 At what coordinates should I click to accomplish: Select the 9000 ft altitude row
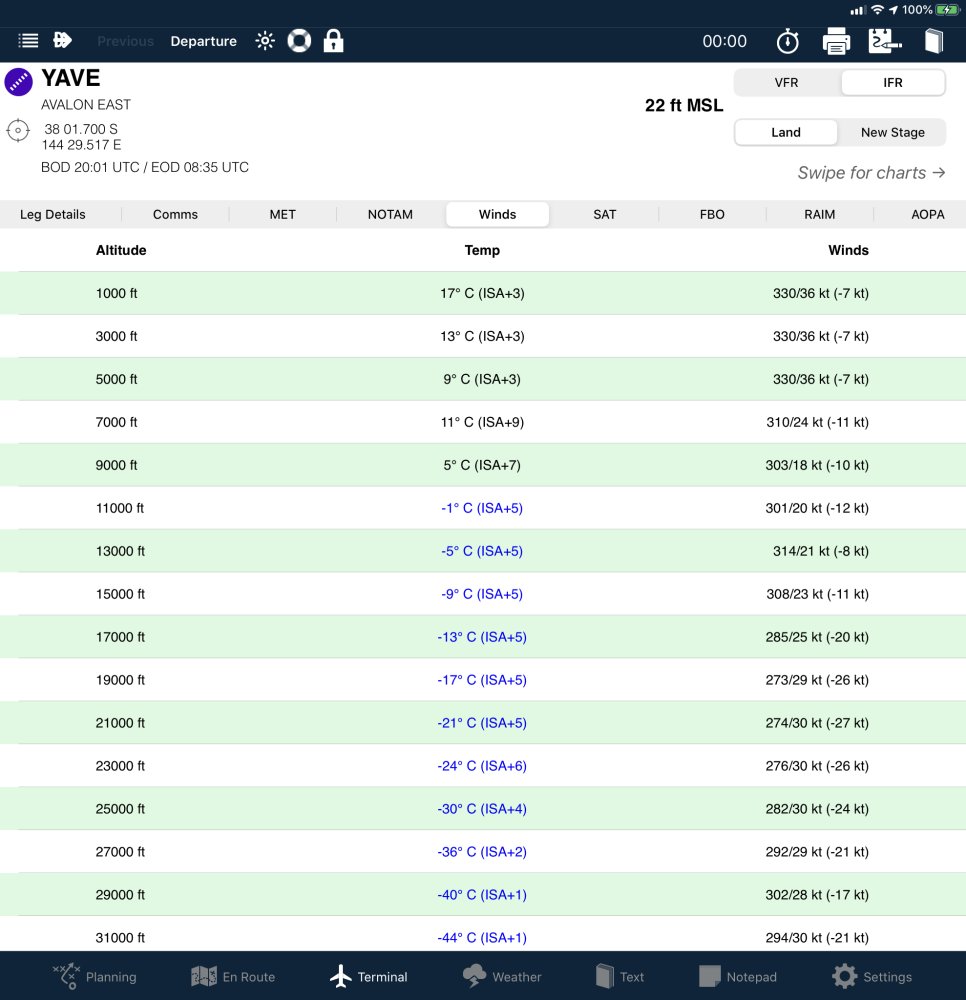[483, 465]
